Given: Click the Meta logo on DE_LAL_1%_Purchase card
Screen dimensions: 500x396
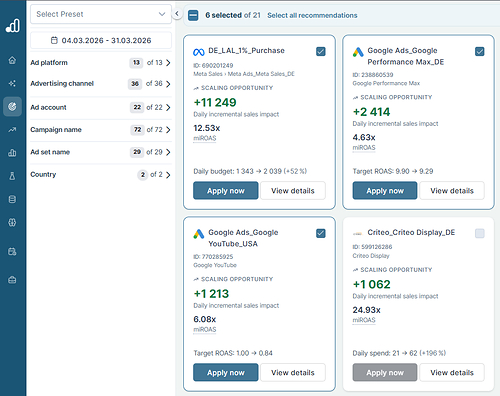Looking at the screenshot, I should (x=199, y=52).
